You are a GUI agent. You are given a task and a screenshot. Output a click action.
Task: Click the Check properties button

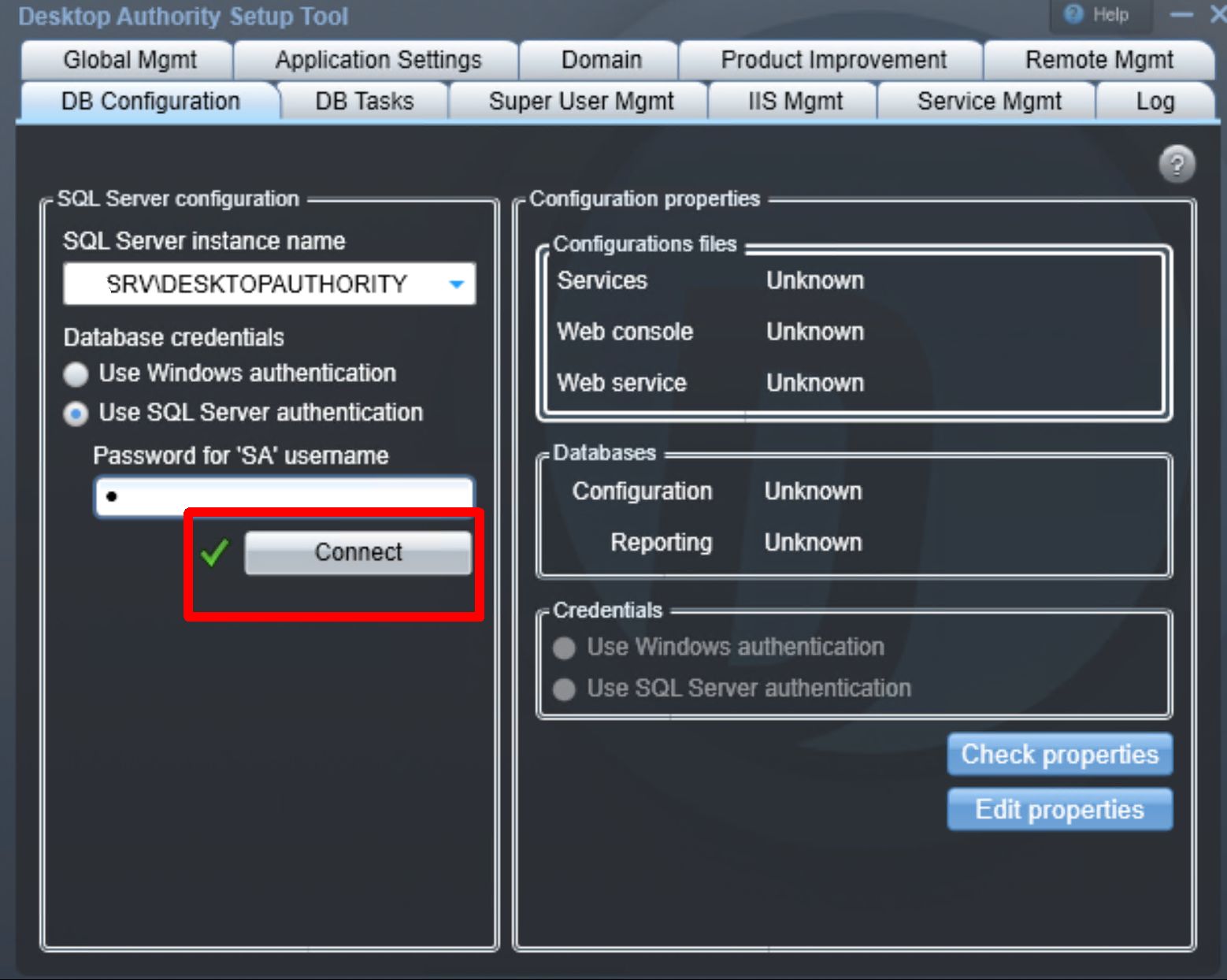pyautogui.click(x=1059, y=754)
